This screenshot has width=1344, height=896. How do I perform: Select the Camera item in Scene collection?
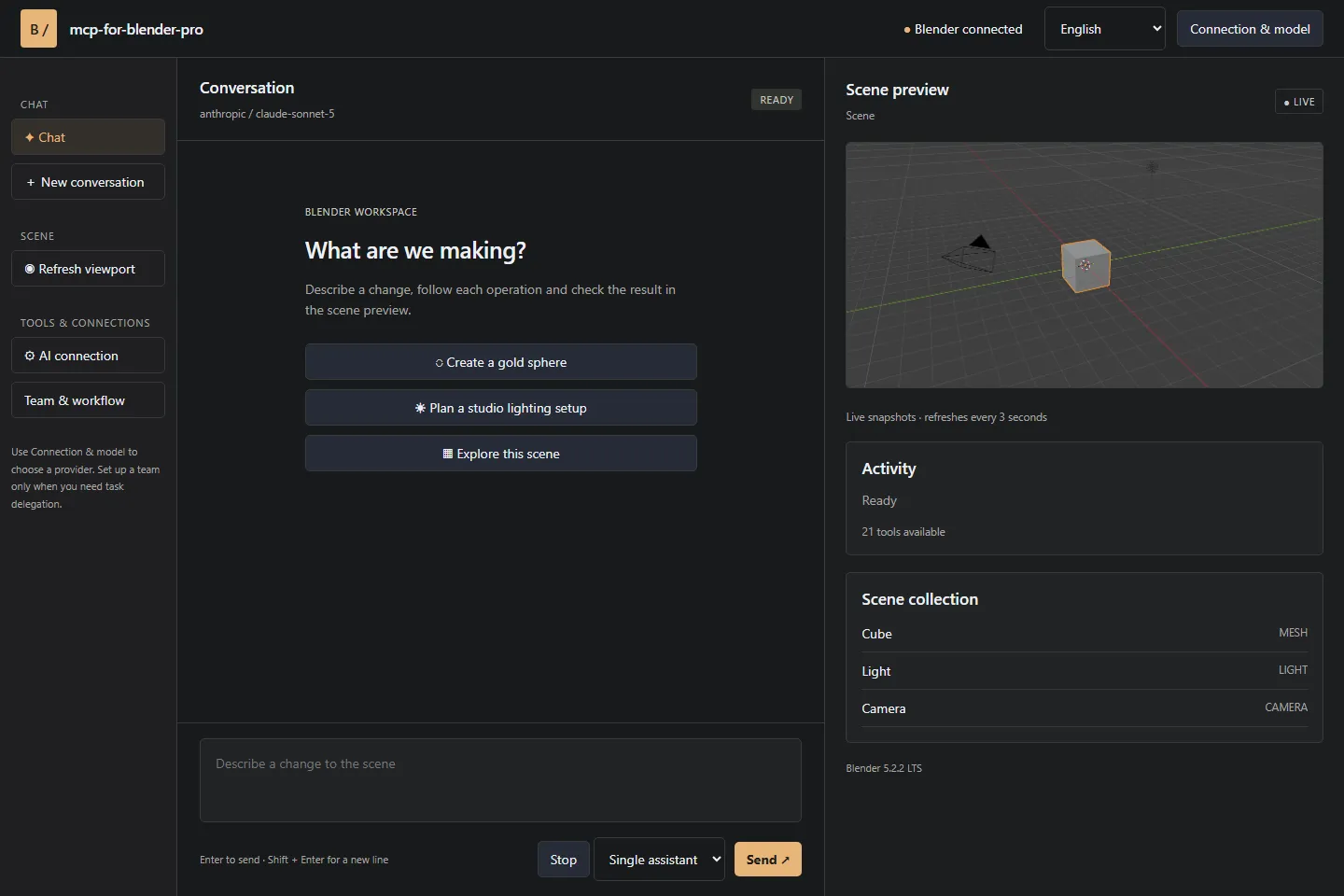1085,708
